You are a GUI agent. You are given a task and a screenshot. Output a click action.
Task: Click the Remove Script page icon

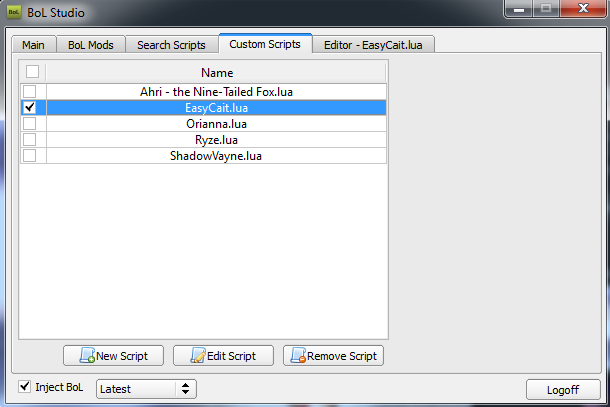[298, 355]
